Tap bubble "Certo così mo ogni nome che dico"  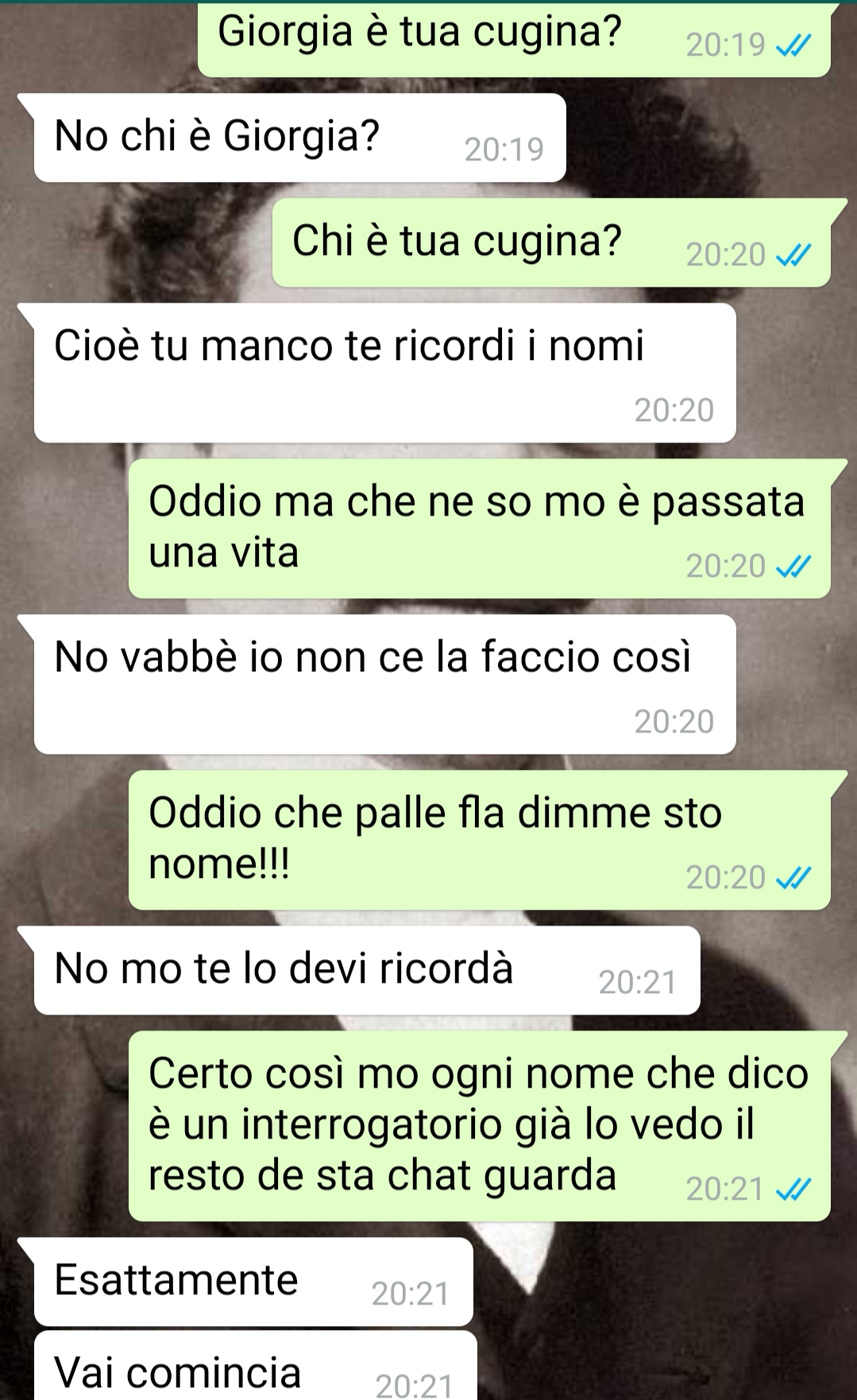click(x=479, y=1126)
